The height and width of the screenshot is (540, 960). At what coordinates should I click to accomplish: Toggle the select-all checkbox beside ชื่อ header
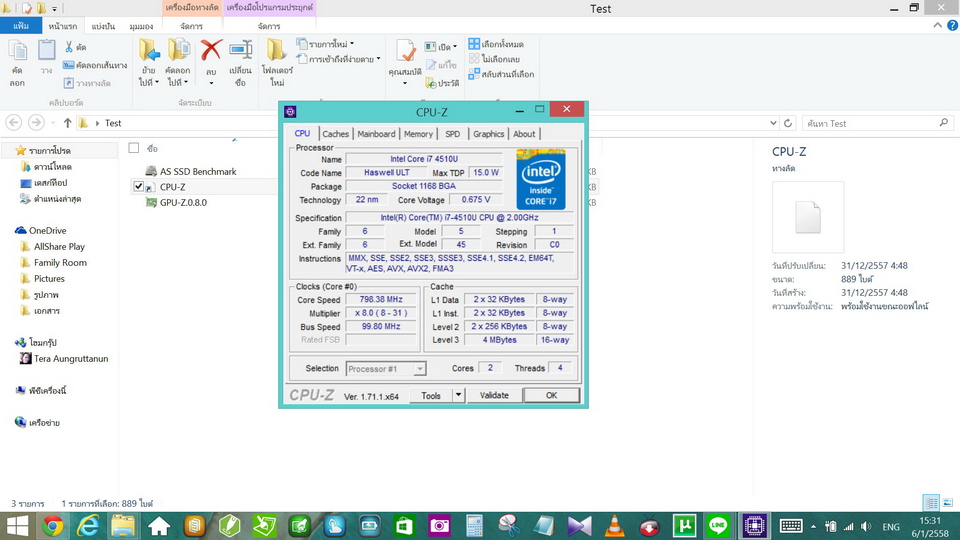point(134,148)
